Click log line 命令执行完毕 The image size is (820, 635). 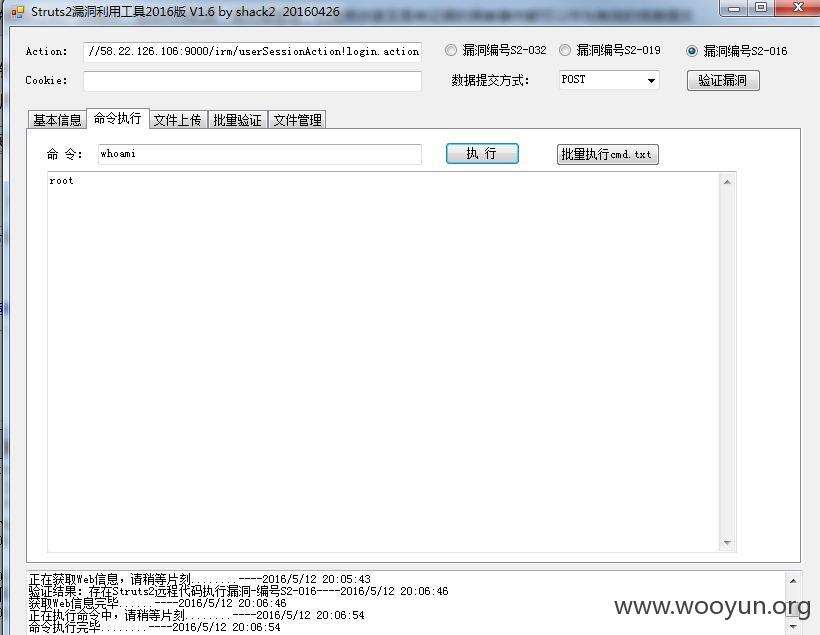tap(155, 627)
